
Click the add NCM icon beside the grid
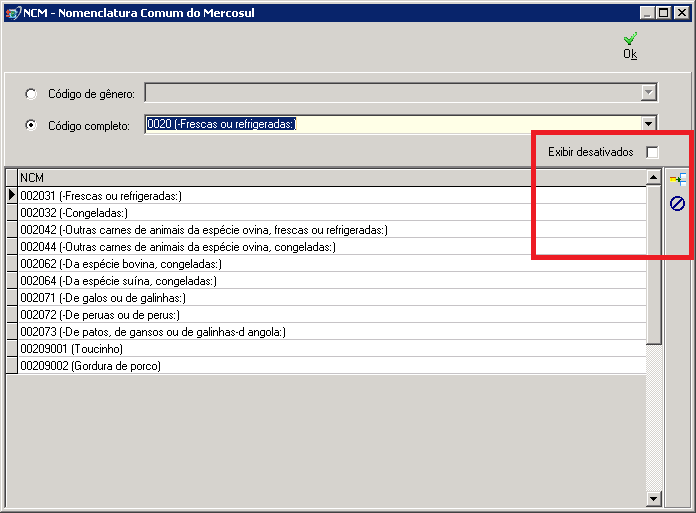point(678,179)
